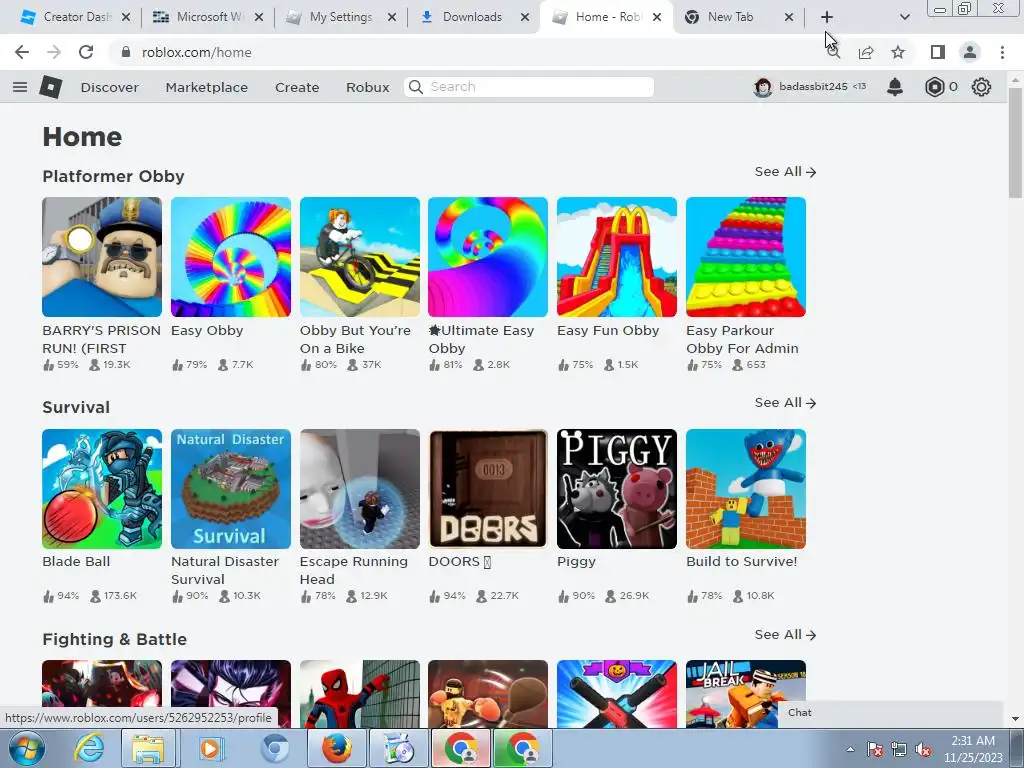
Task: Open the Robux menu item
Action: 368,87
